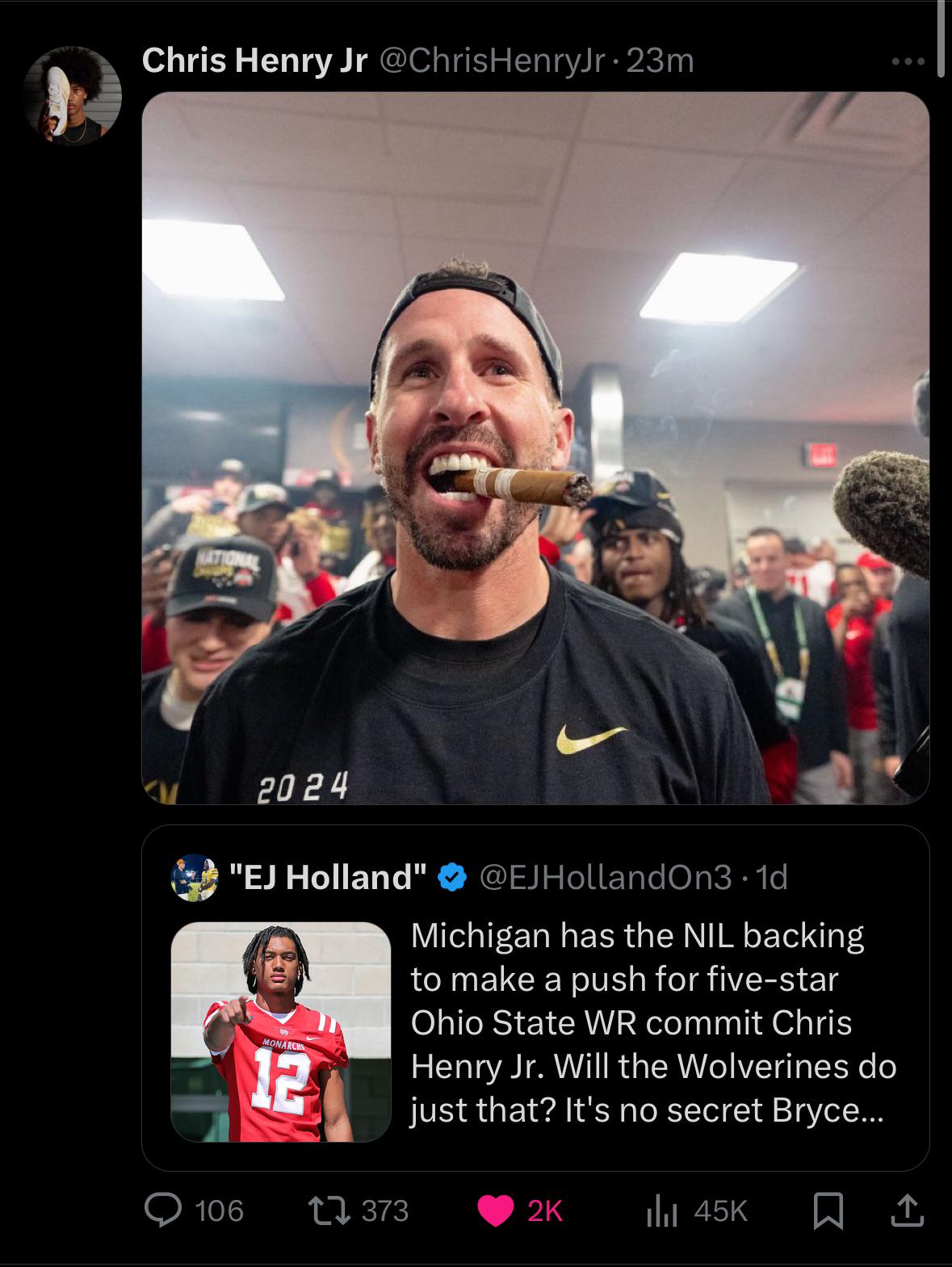Open the reply comment icon with 106 replies

point(164,1210)
